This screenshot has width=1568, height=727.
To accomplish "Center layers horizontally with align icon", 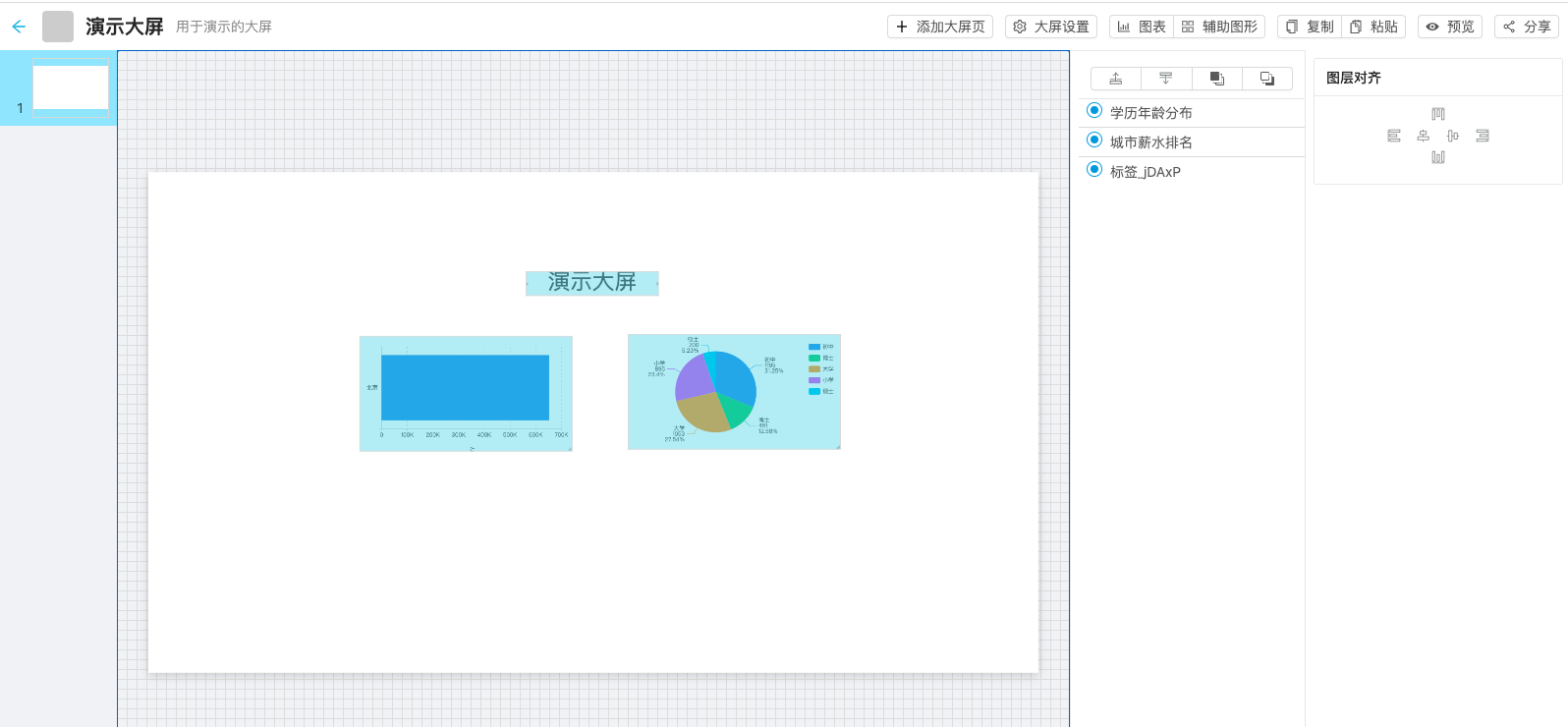I will [x=1423, y=136].
